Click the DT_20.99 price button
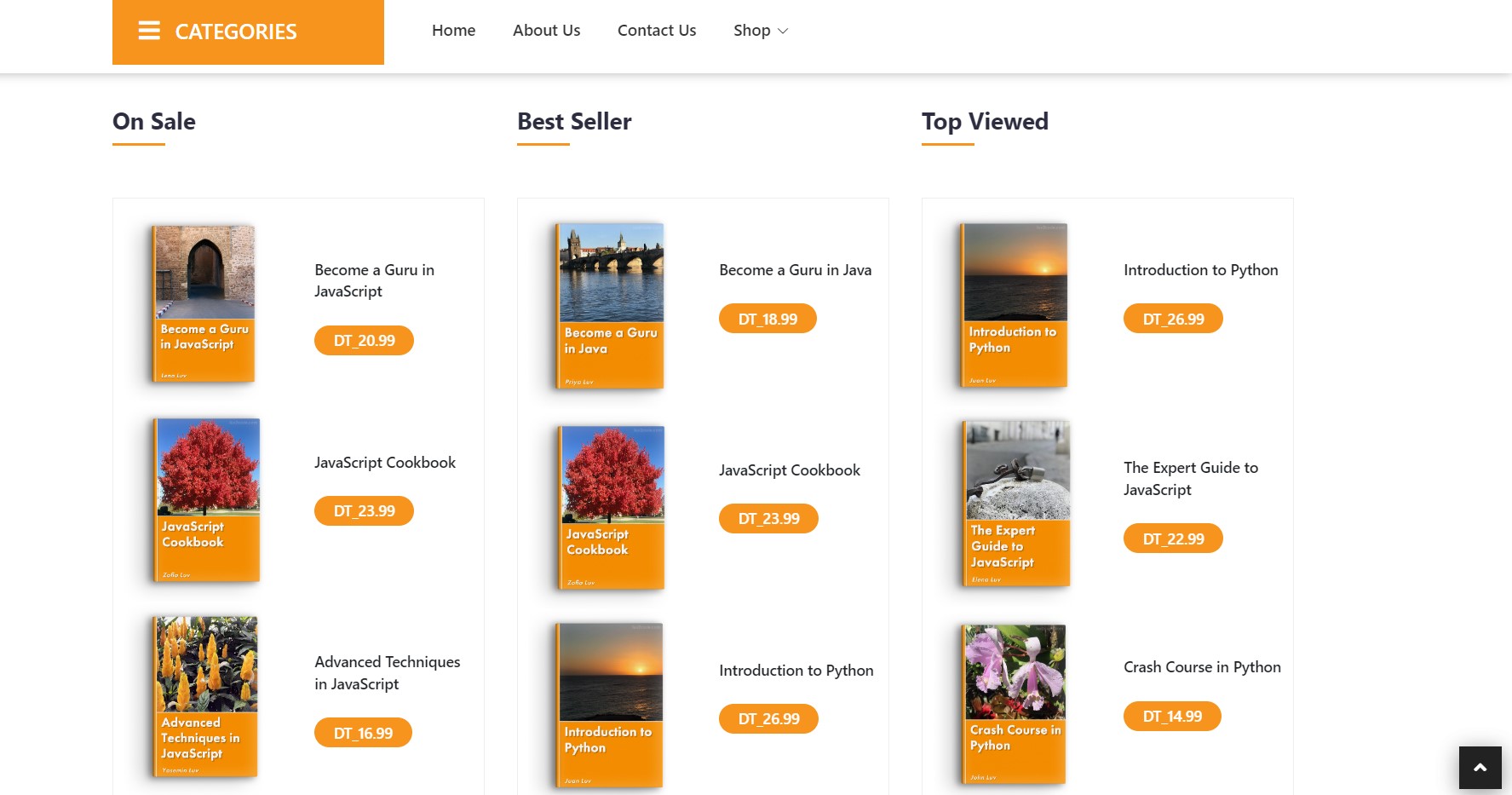The width and height of the screenshot is (1512, 795). coord(364,340)
